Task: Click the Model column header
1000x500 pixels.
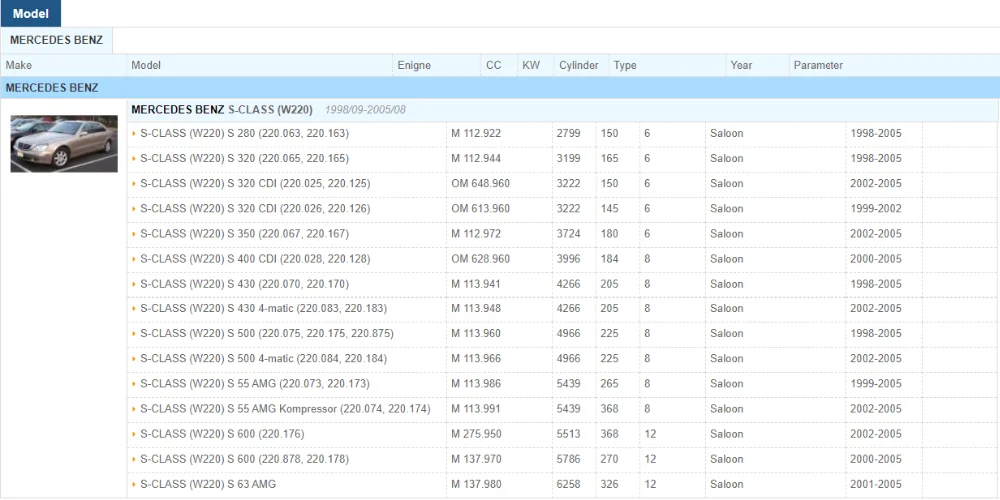Action: coord(146,65)
